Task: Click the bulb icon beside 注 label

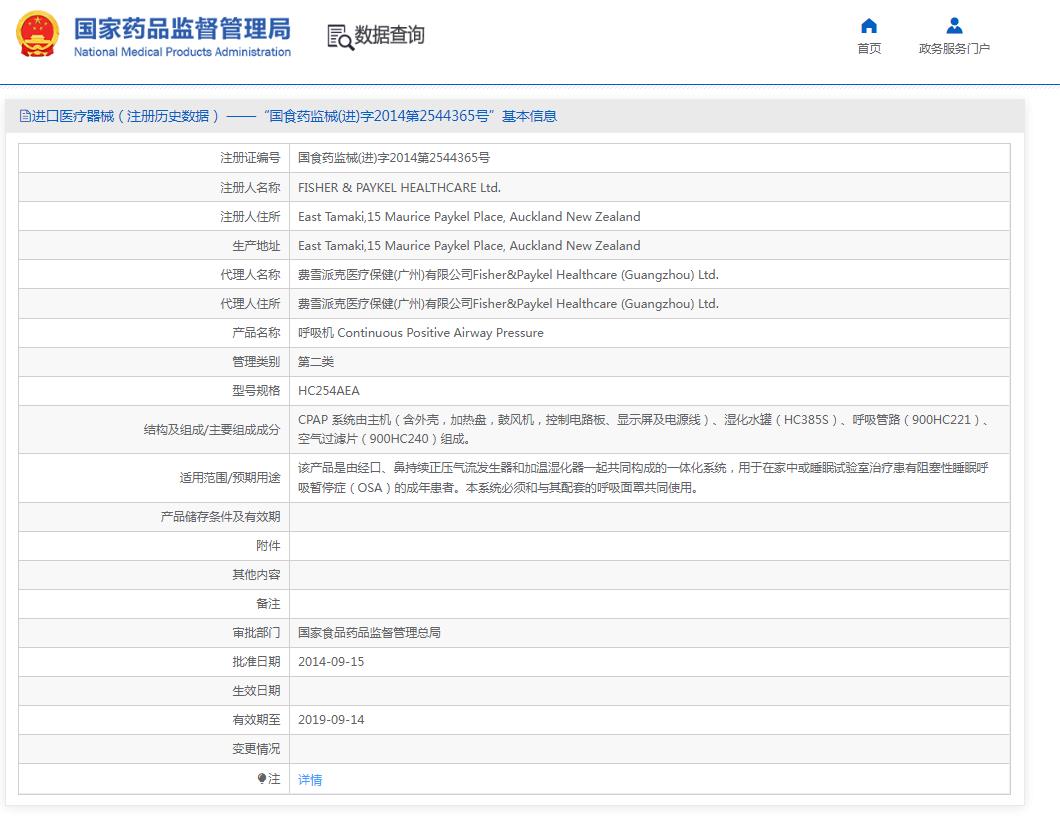Action: pos(262,778)
